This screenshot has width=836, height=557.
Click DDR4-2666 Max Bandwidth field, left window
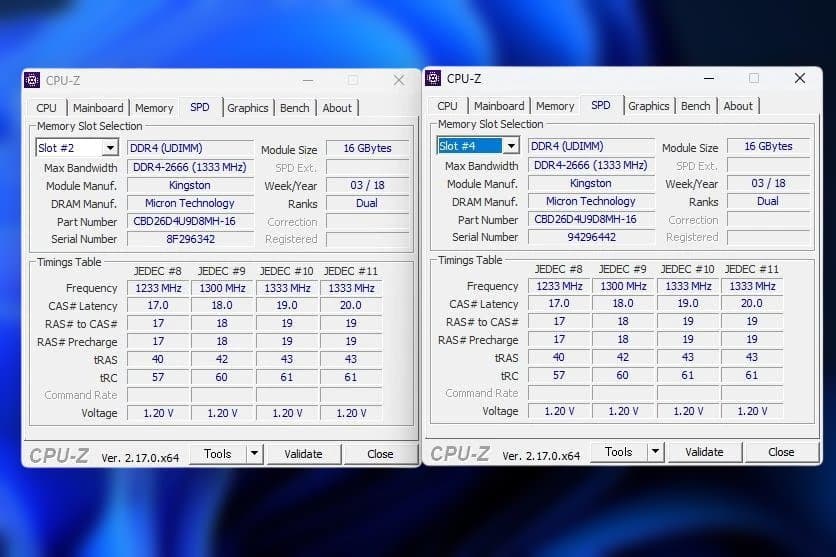coord(190,167)
